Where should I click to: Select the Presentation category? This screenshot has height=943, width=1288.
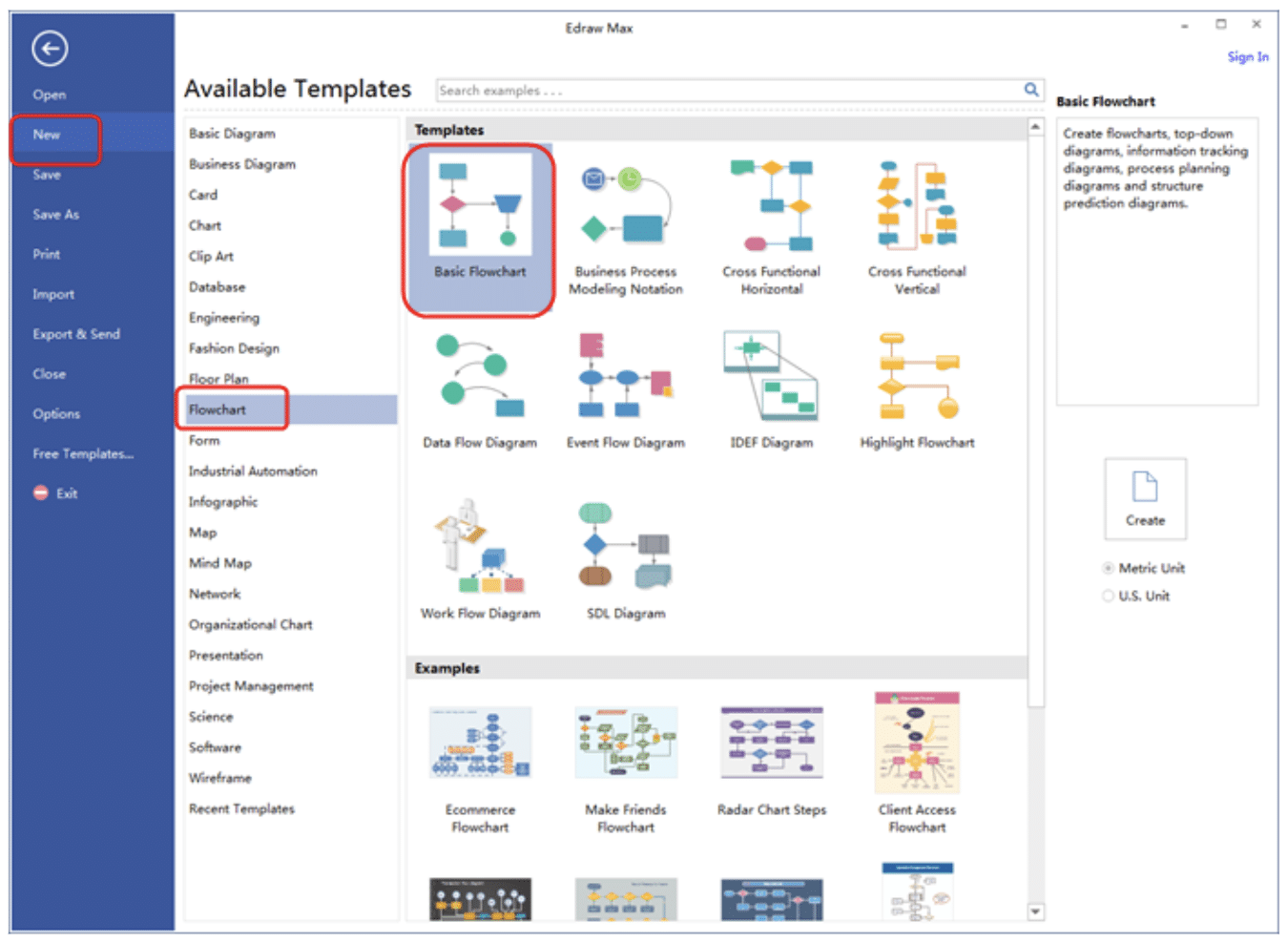point(226,655)
